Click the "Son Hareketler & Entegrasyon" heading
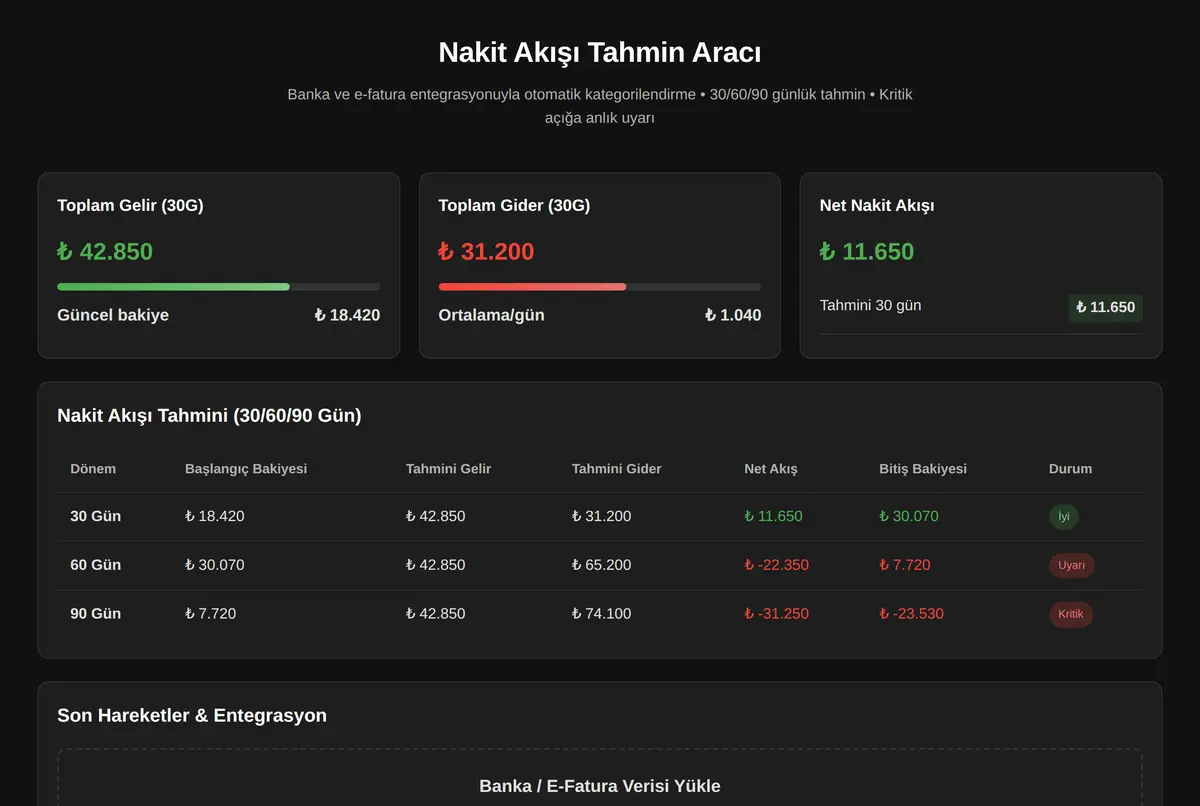This screenshot has width=1200, height=806. point(192,716)
